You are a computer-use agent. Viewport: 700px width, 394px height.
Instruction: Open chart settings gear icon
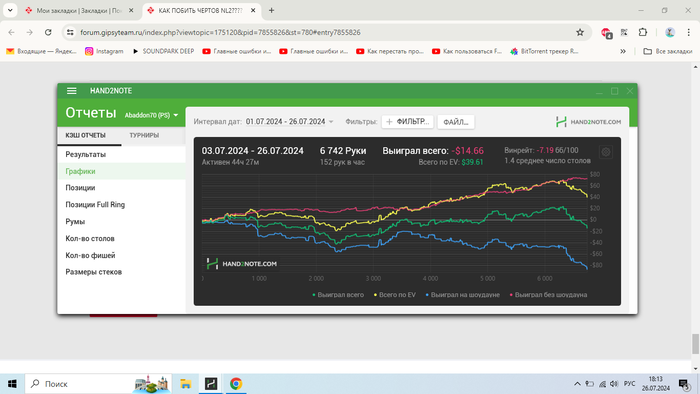(606, 152)
